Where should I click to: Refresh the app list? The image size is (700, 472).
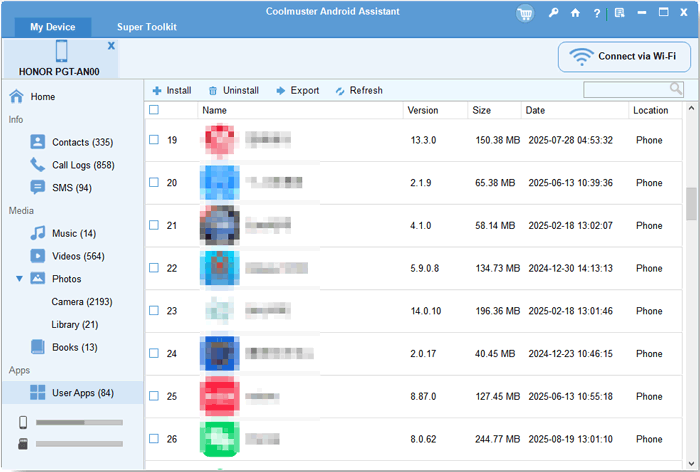[x=358, y=90]
